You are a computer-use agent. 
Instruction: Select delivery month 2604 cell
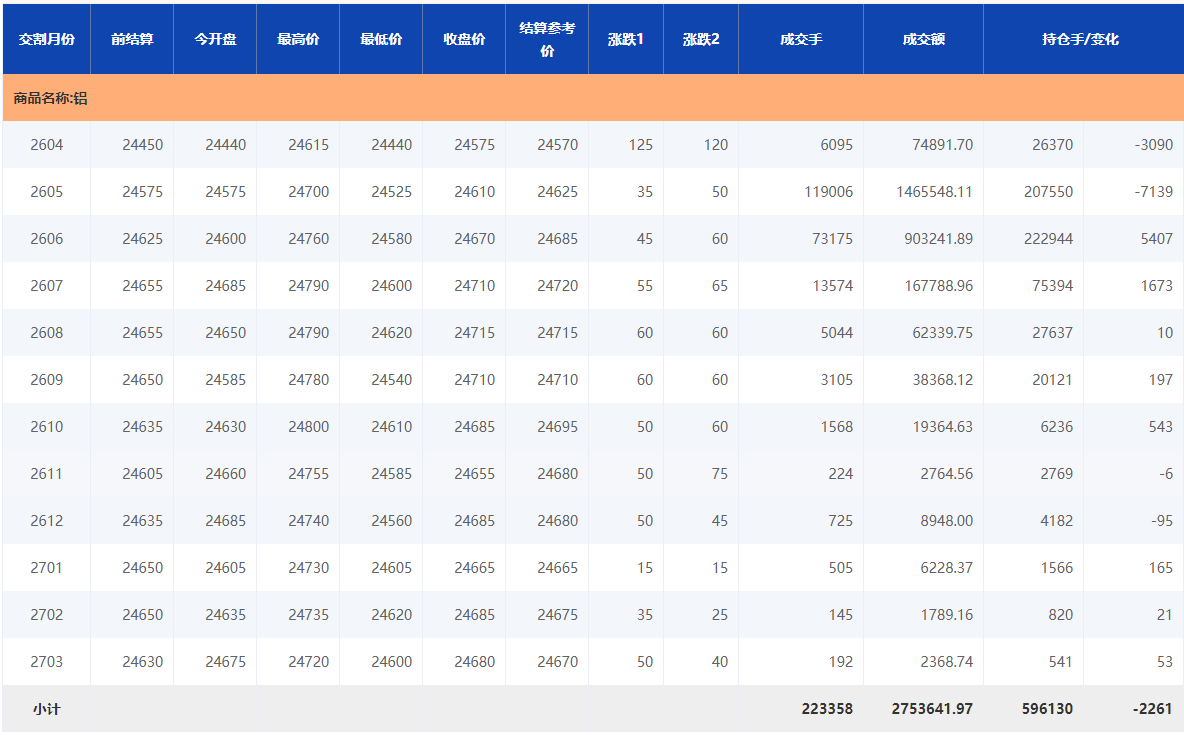pyautogui.click(x=47, y=145)
